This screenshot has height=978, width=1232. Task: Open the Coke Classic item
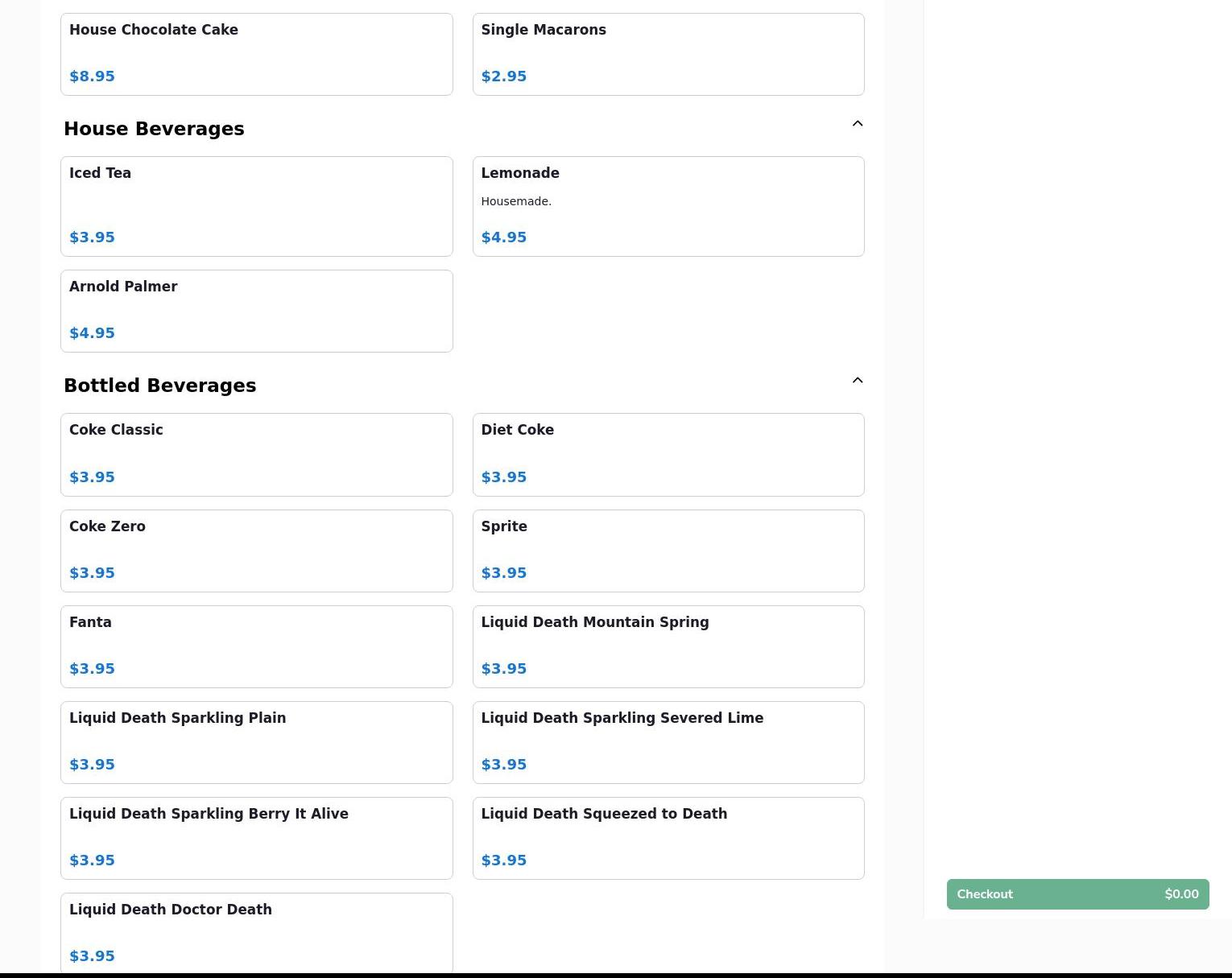256,455
